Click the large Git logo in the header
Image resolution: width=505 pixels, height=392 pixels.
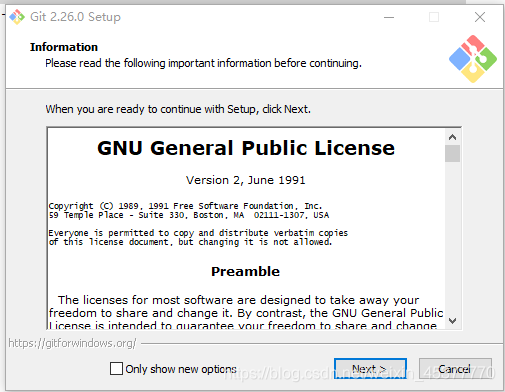[473, 59]
